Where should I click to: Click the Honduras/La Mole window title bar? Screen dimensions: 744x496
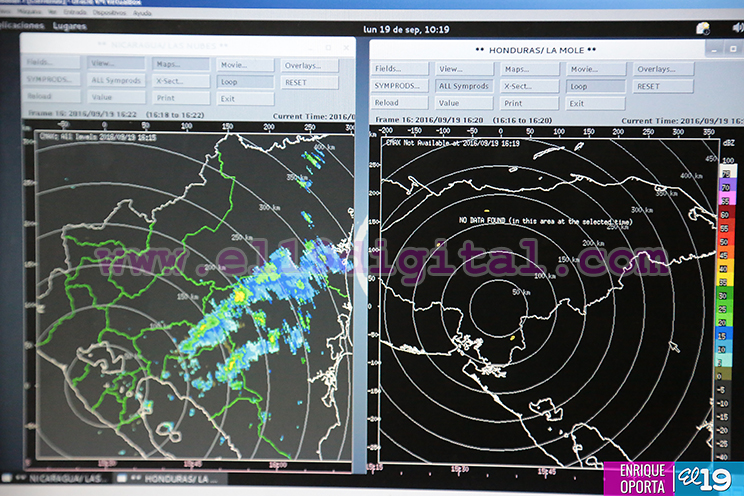pyautogui.click(x=535, y=50)
